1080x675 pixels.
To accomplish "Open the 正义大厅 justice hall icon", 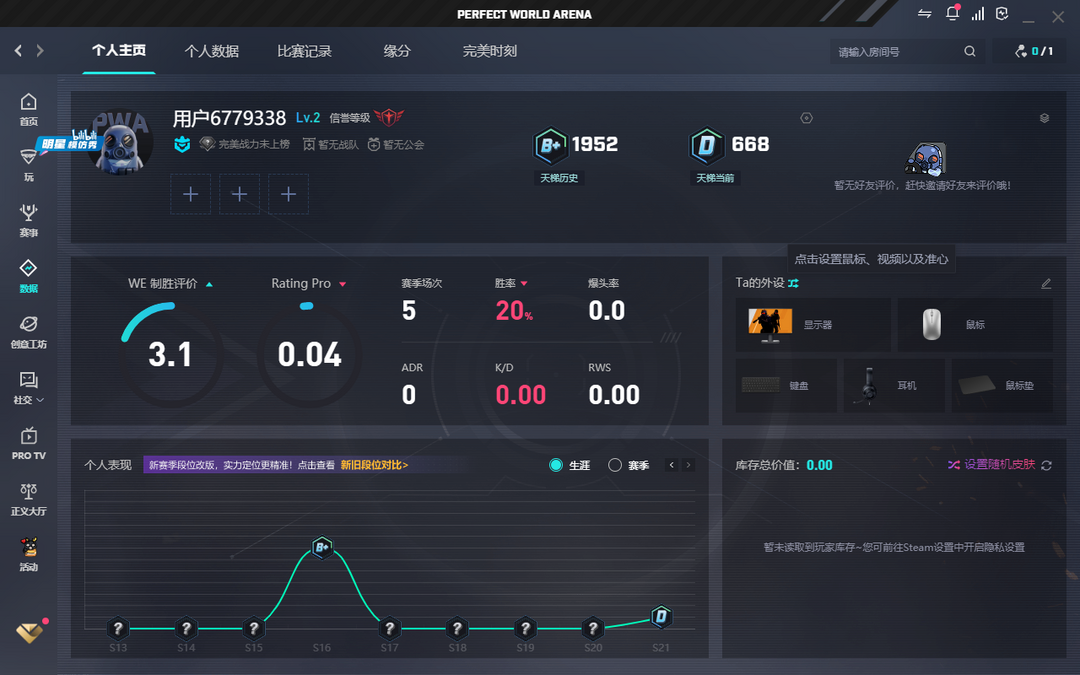I will coord(28,500).
